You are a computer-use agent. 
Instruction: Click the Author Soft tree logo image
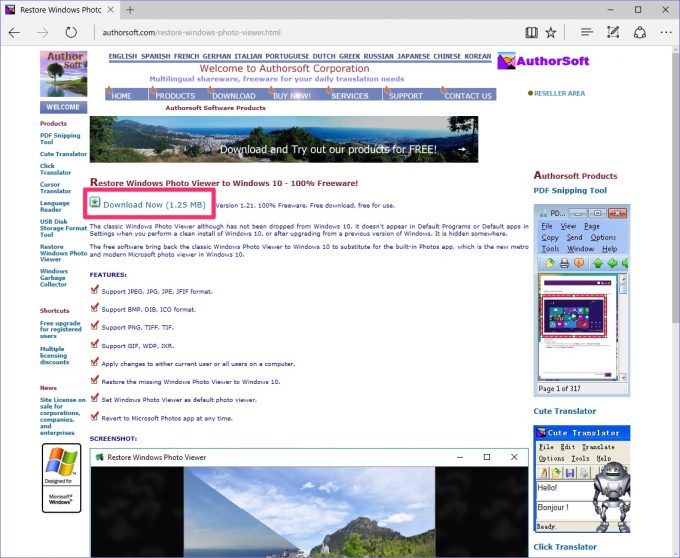[x=63, y=74]
